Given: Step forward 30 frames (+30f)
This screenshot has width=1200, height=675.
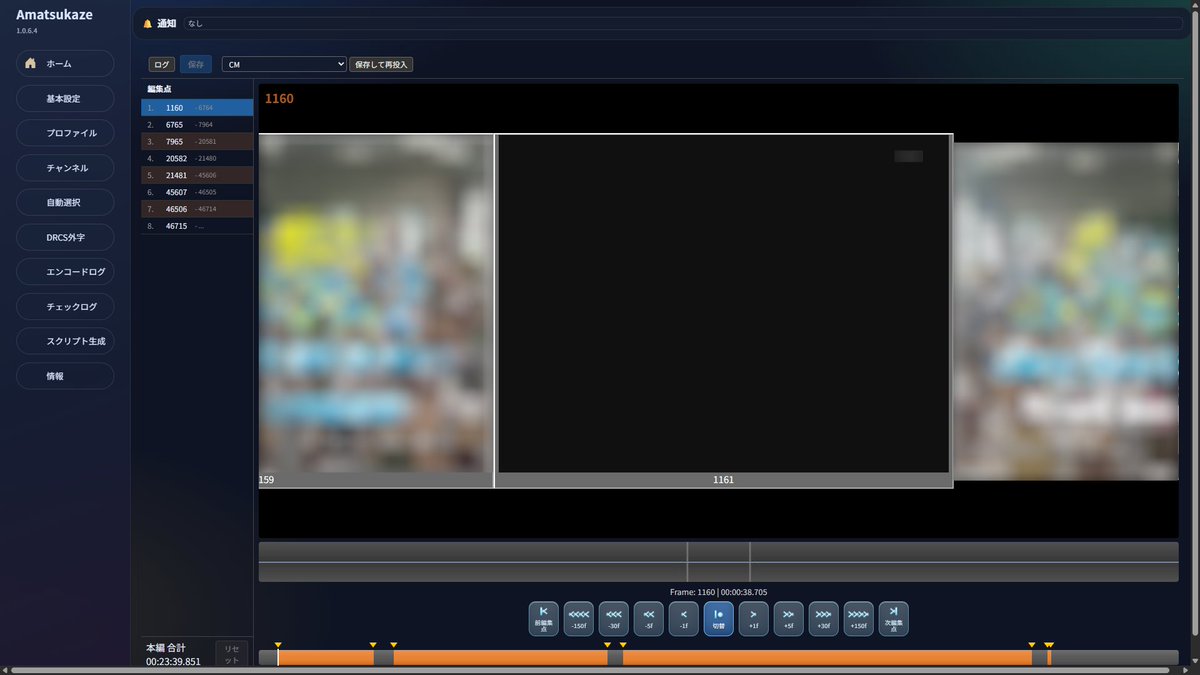Looking at the screenshot, I should pyautogui.click(x=823, y=619).
